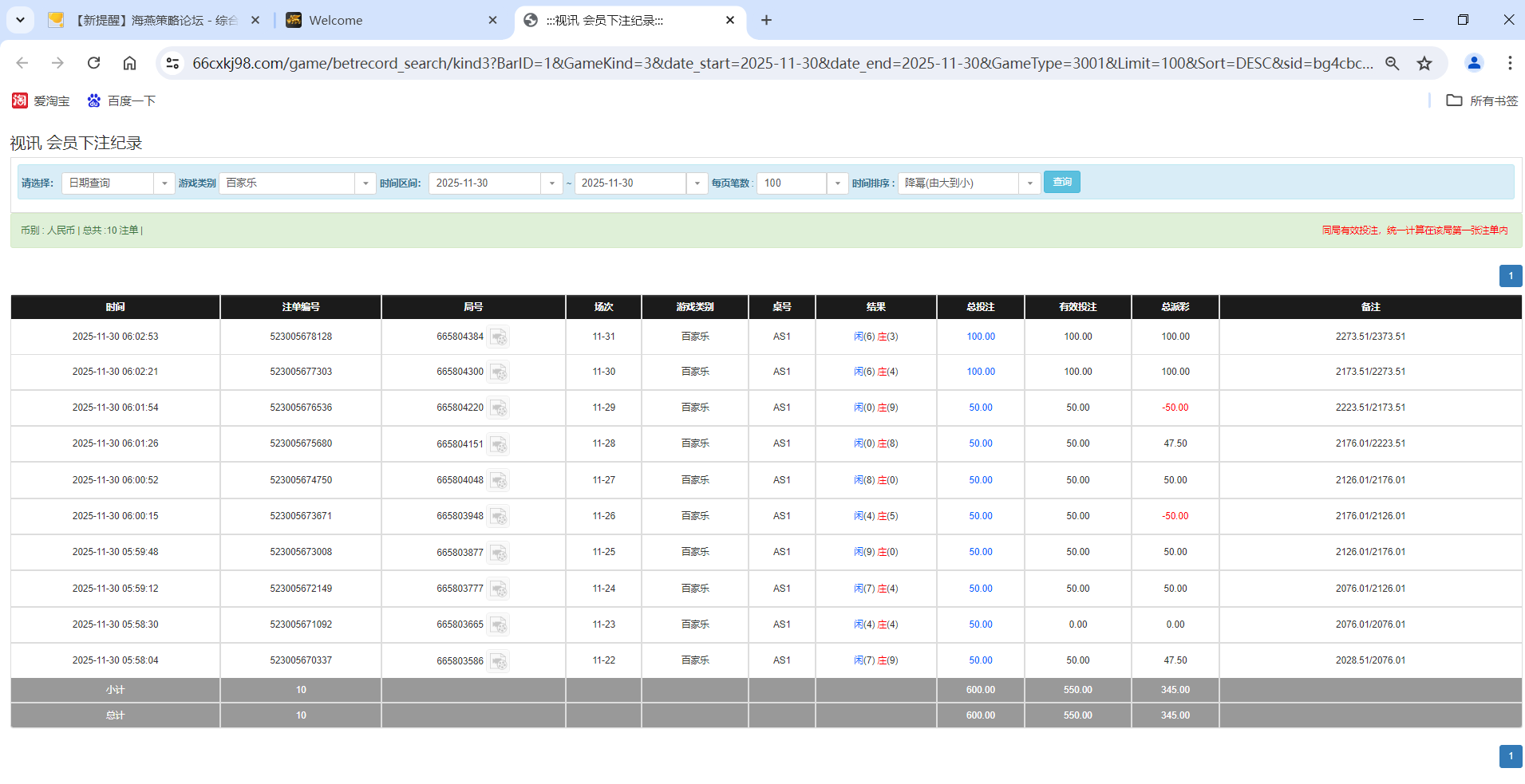This screenshot has height=784, width=1525.
Task: Click the site information icon in address bar
Action: [x=172, y=62]
